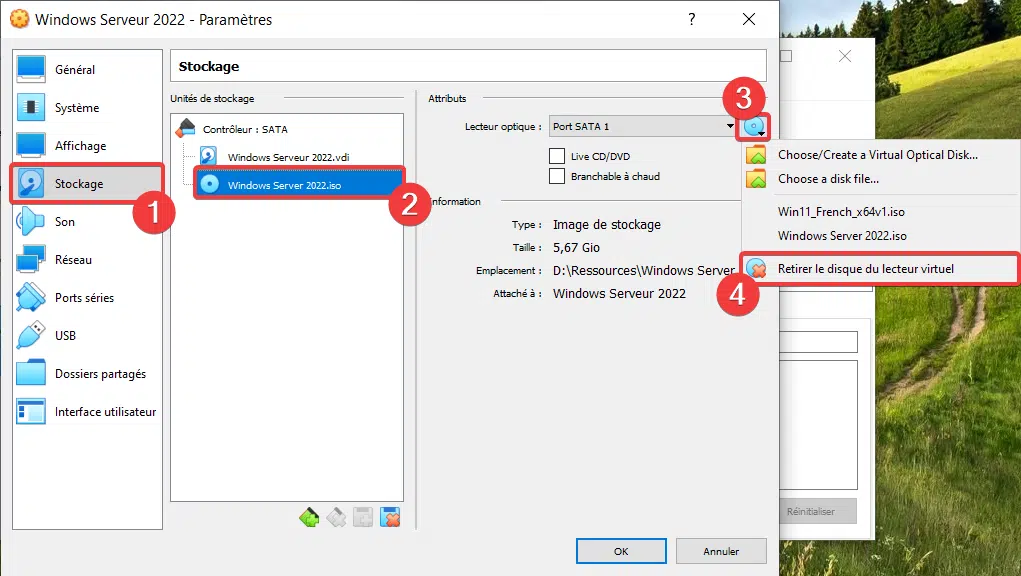Choose/Create a Virtual Optical Disk menu entry

coord(880,155)
